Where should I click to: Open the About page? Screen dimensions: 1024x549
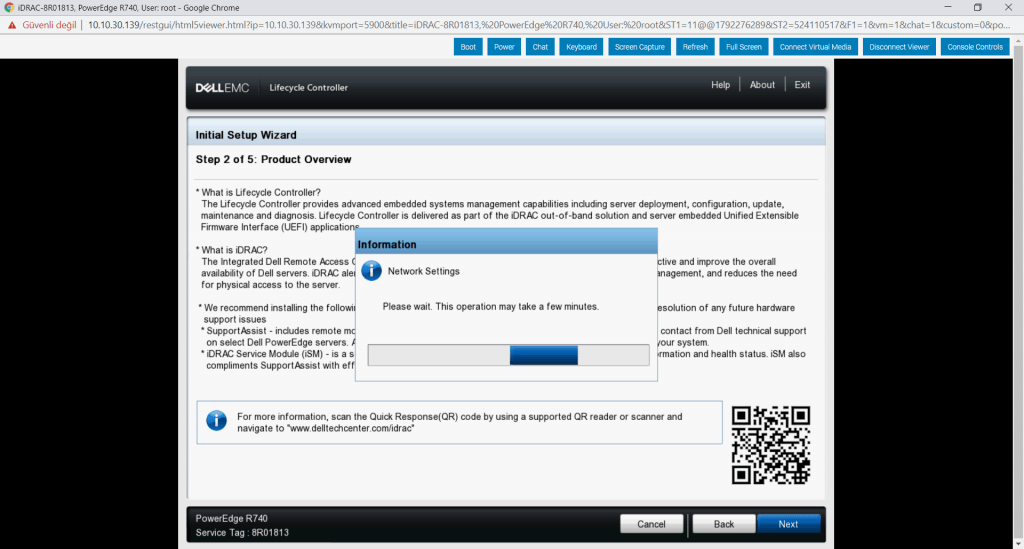pyautogui.click(x=762, y=85)
